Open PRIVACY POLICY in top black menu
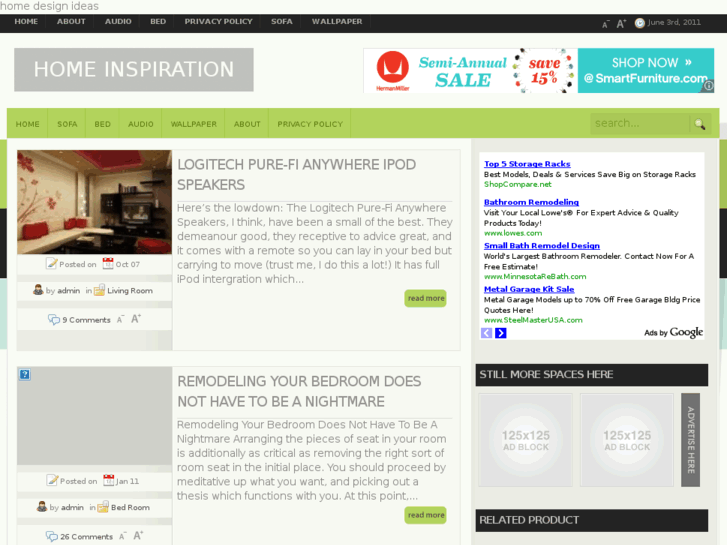This screenshot has width=727, height=545. tap(218, 21)
